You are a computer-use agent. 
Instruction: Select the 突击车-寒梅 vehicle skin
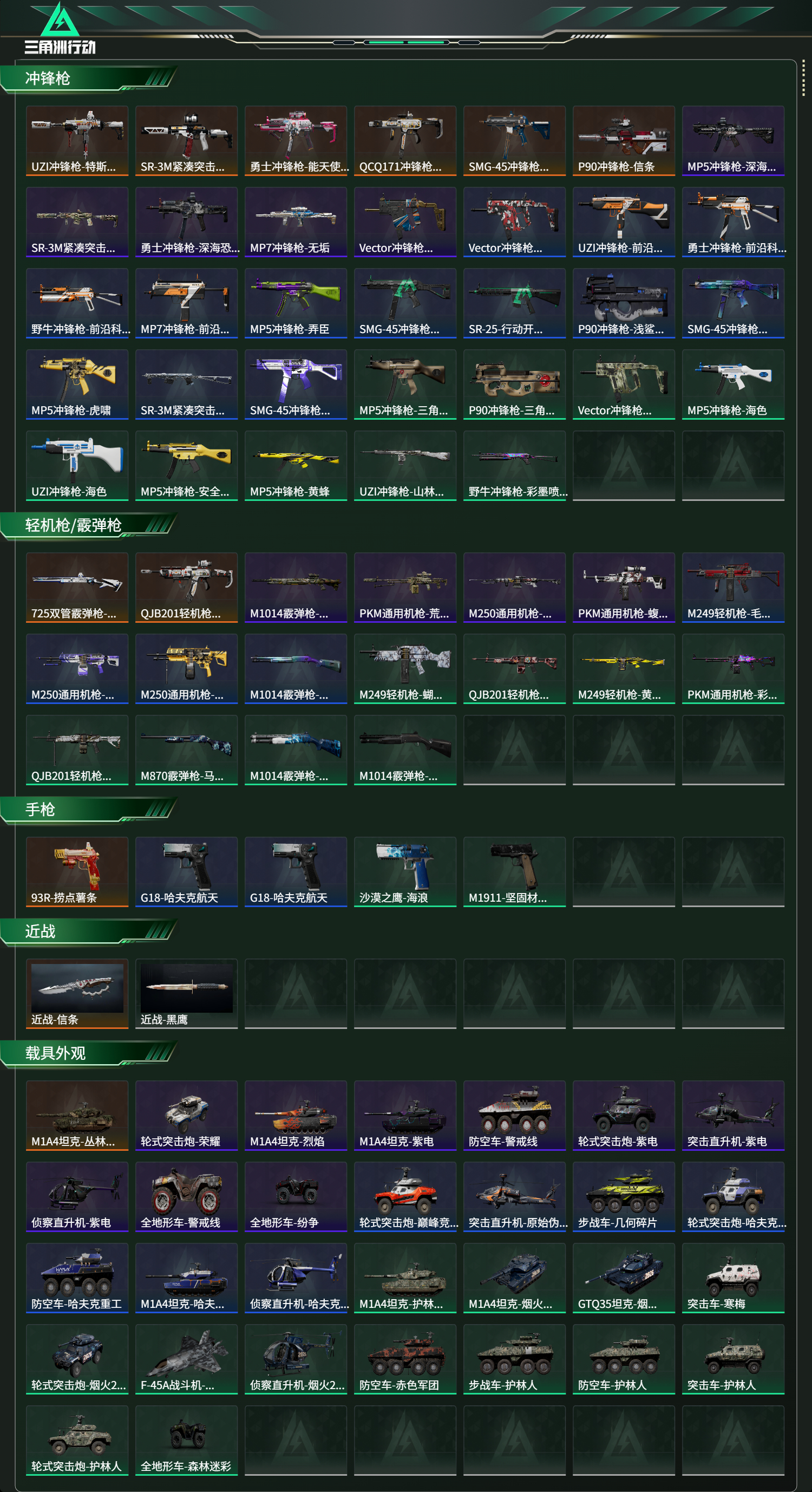click(x=733, y=1277)
